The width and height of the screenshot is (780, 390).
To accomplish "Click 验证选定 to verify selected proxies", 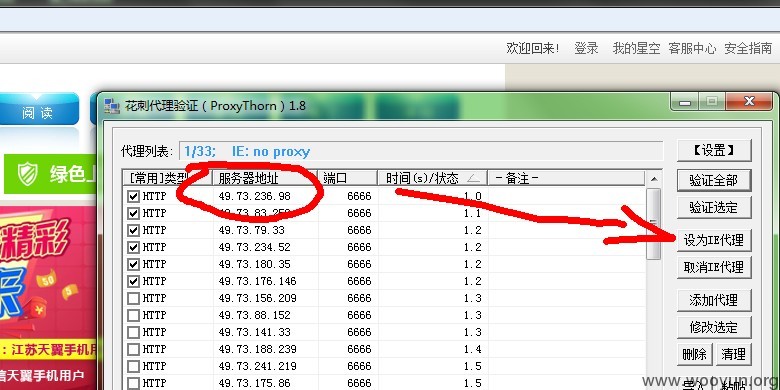I will (714, 207).
